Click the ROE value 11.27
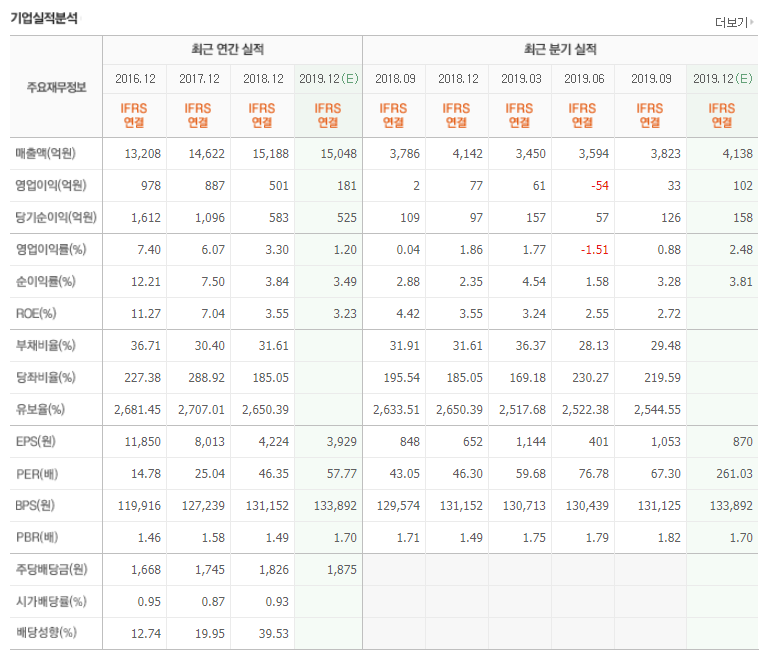Screen dimensions: 766x651 pos(146,314)
